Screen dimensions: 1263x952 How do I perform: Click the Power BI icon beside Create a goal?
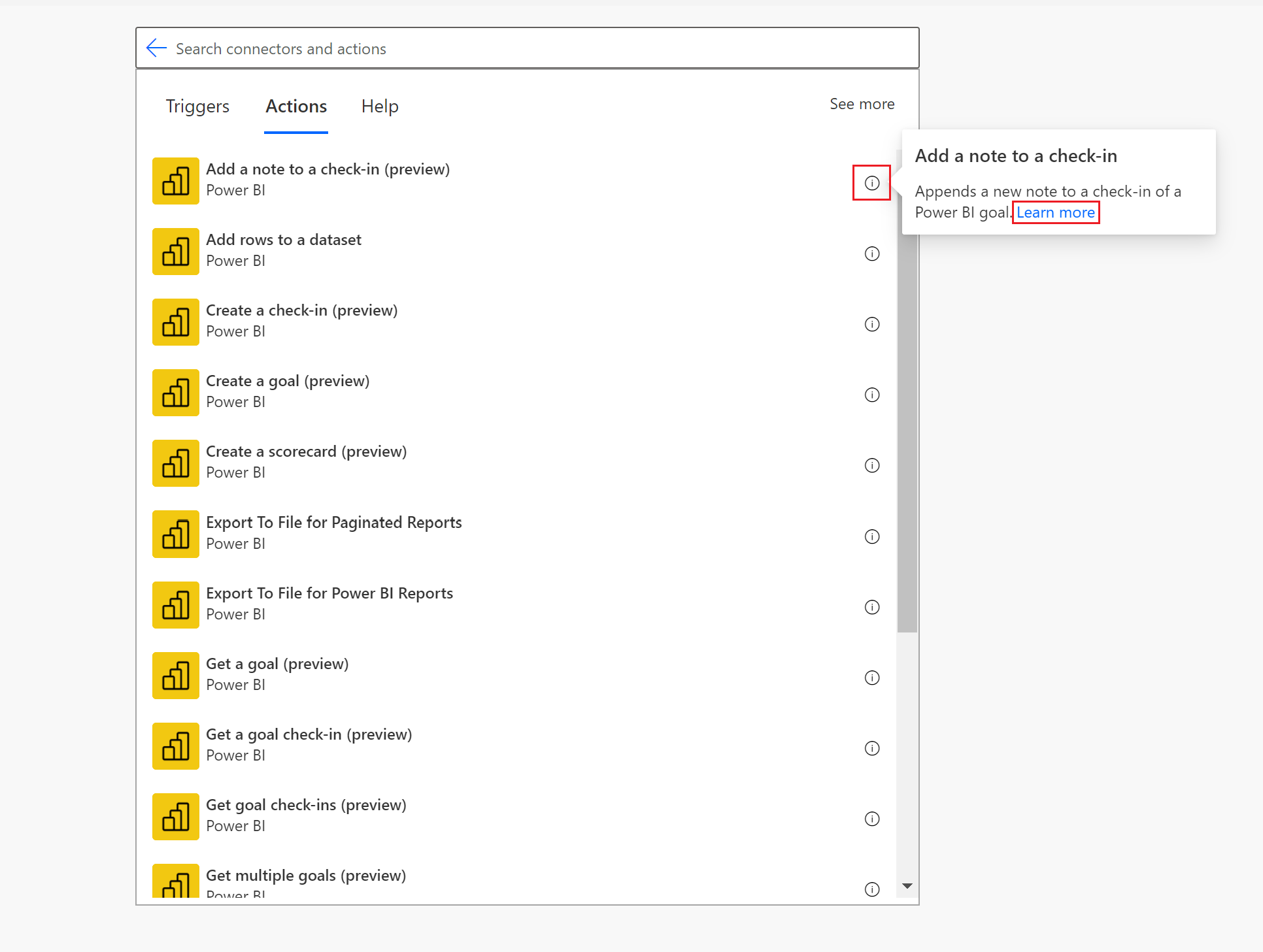(175, 392)
